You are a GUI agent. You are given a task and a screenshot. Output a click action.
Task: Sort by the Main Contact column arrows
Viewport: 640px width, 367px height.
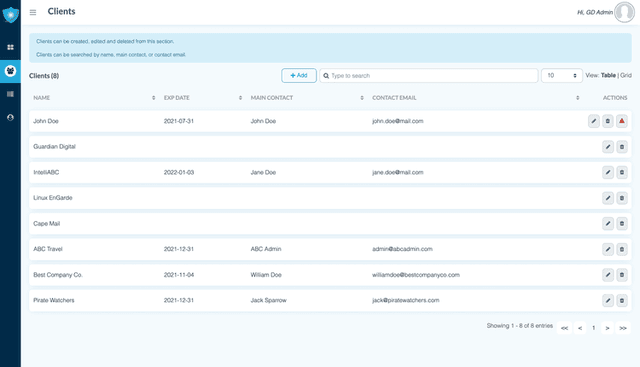362,98
